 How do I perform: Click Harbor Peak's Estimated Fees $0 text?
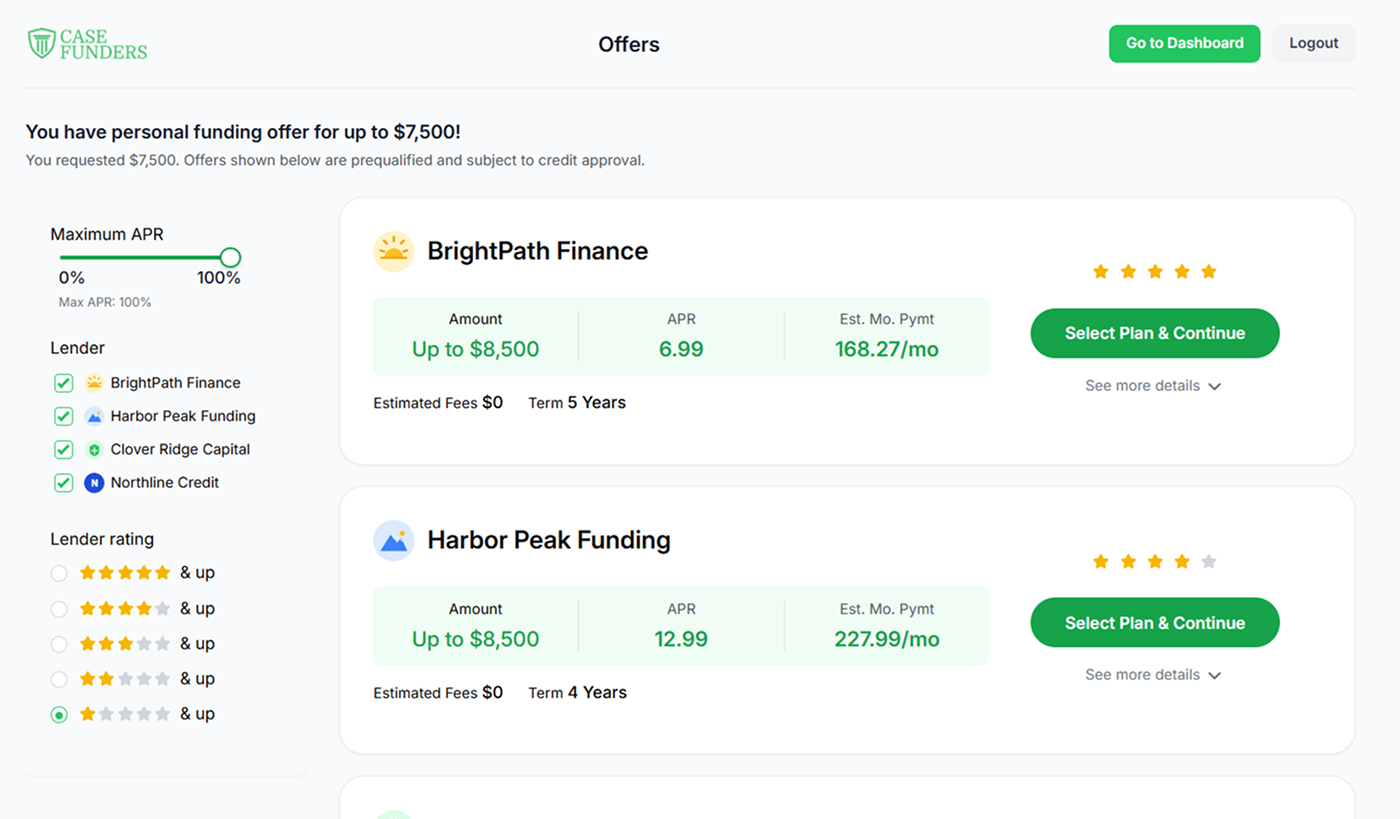[x=438, y=693]
